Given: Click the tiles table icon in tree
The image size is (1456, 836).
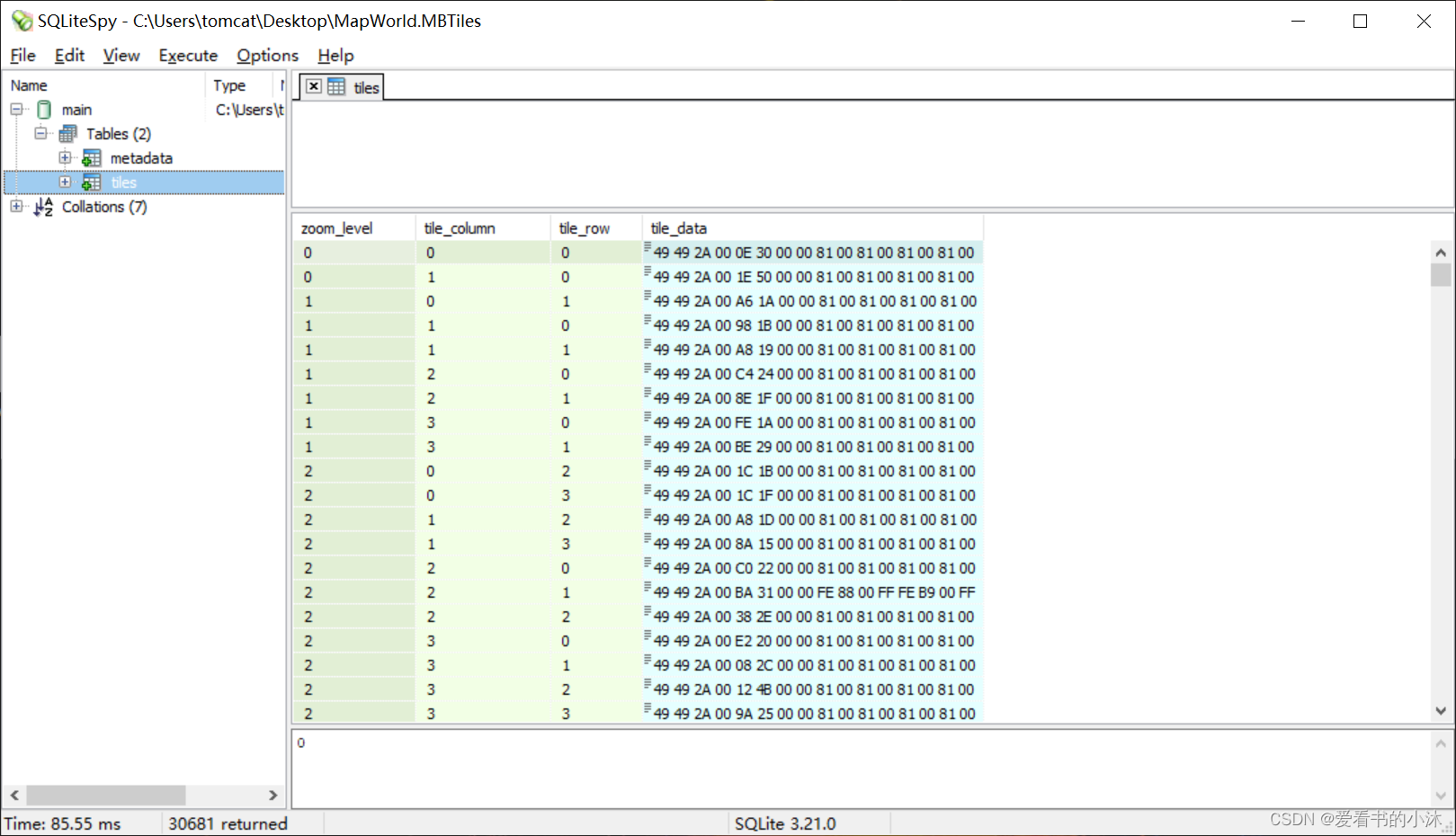Looking at the screenshot, I should tap(92, 182).
